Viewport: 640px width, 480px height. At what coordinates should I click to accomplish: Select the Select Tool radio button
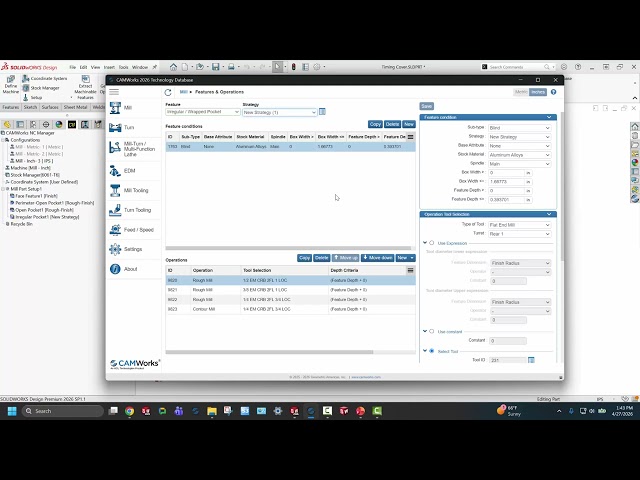tap(431, 351)
